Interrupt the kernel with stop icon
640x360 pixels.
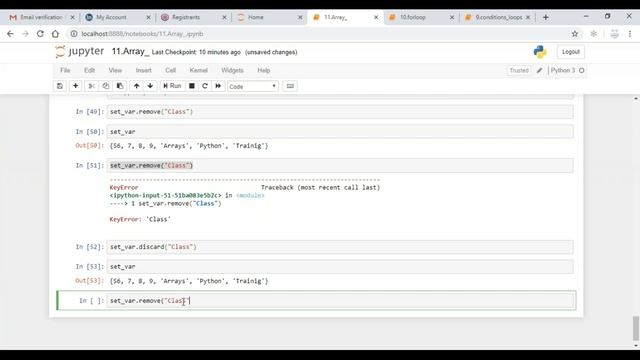(191, 86)
